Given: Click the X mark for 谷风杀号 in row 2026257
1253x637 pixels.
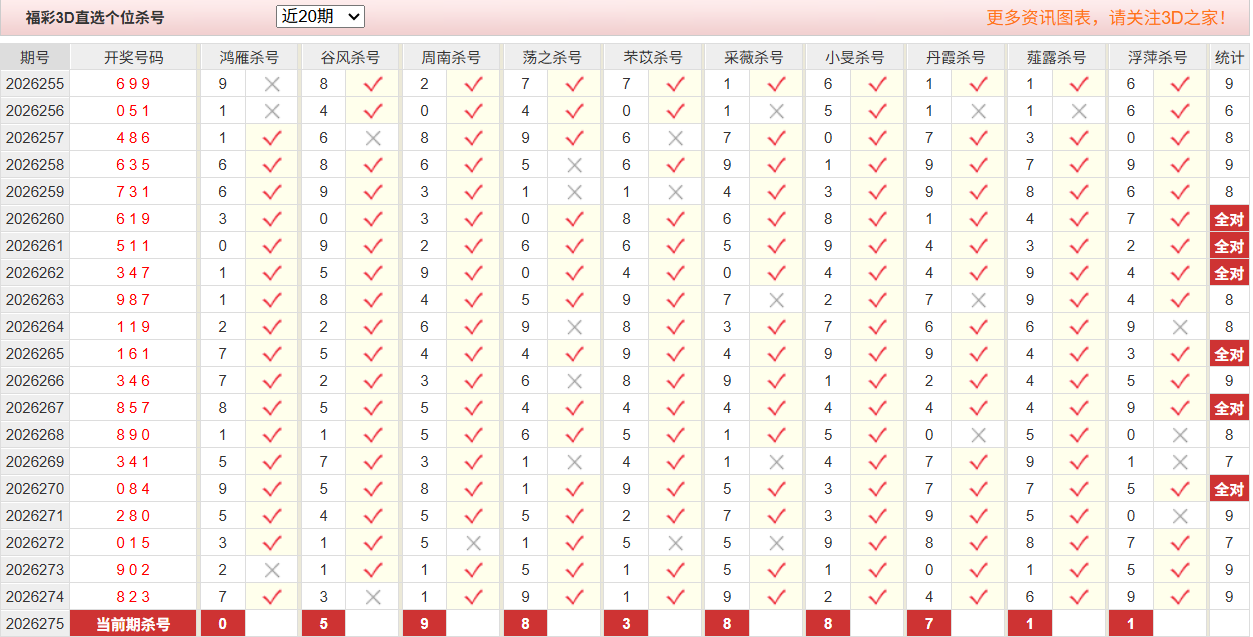Looking at the screenshot, I should (x=373, y=138).
